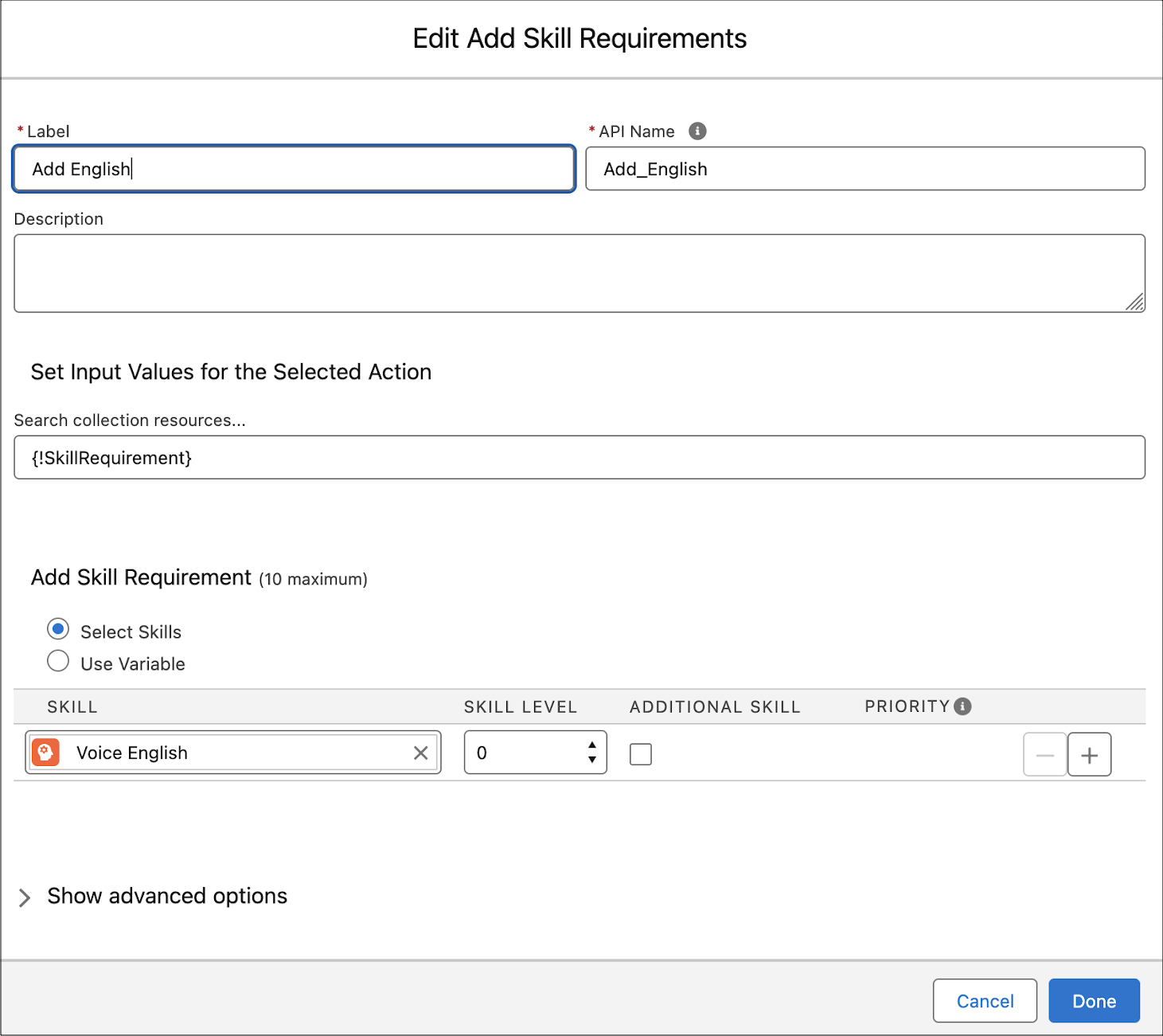Focus the Label input field
This screenshot has height=1036, width=1163.
pos(294,169)
